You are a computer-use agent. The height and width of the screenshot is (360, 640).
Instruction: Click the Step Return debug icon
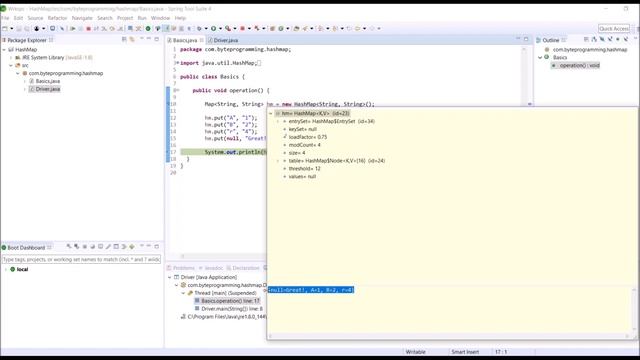click(120, 29)
